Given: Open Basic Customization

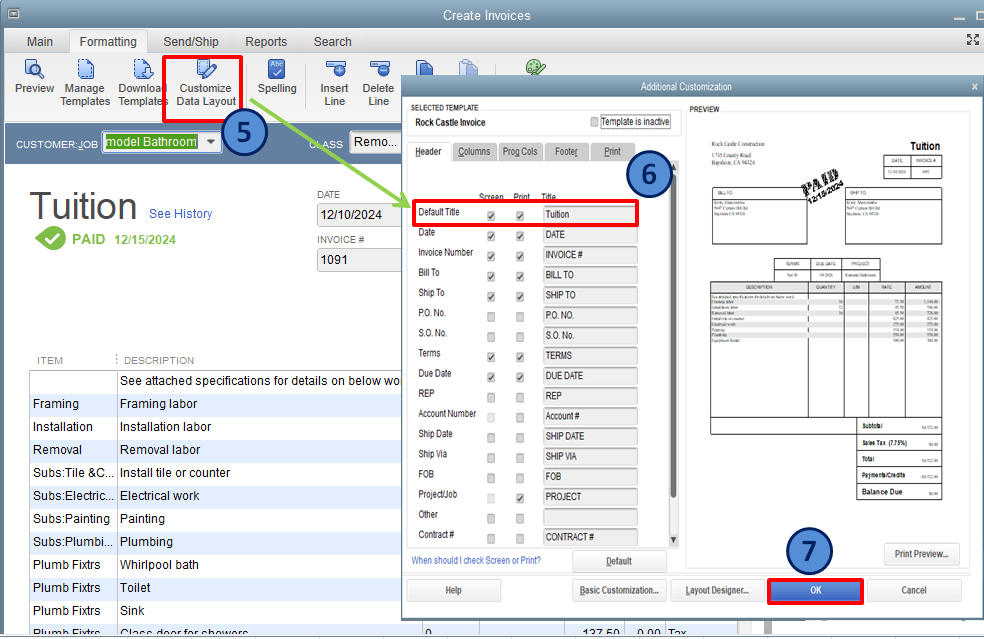Looking at the screenshot, I should pos(619,591).
